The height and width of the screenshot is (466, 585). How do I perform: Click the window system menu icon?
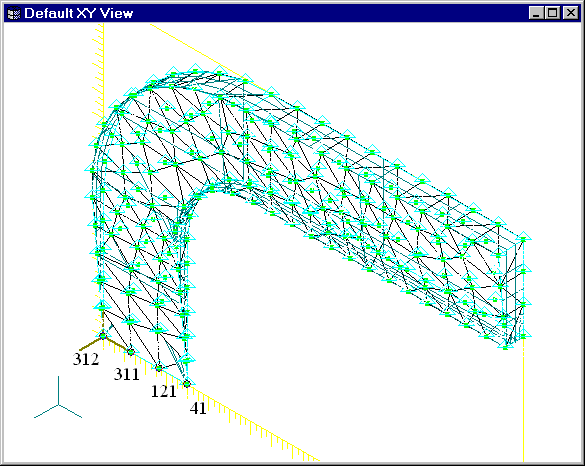click(x=14, y=14)
